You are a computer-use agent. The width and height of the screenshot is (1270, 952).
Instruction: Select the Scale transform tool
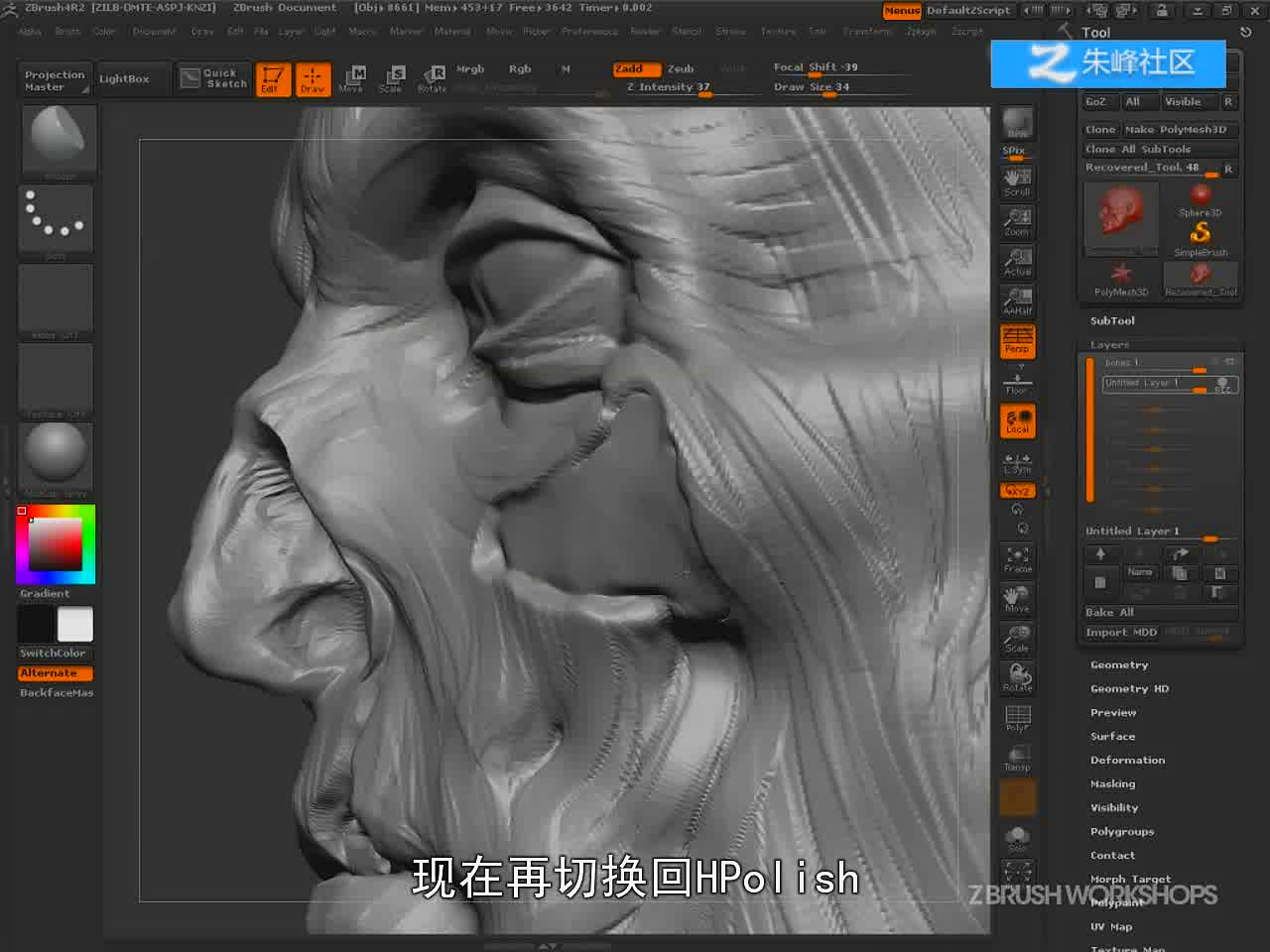(391, 78)
